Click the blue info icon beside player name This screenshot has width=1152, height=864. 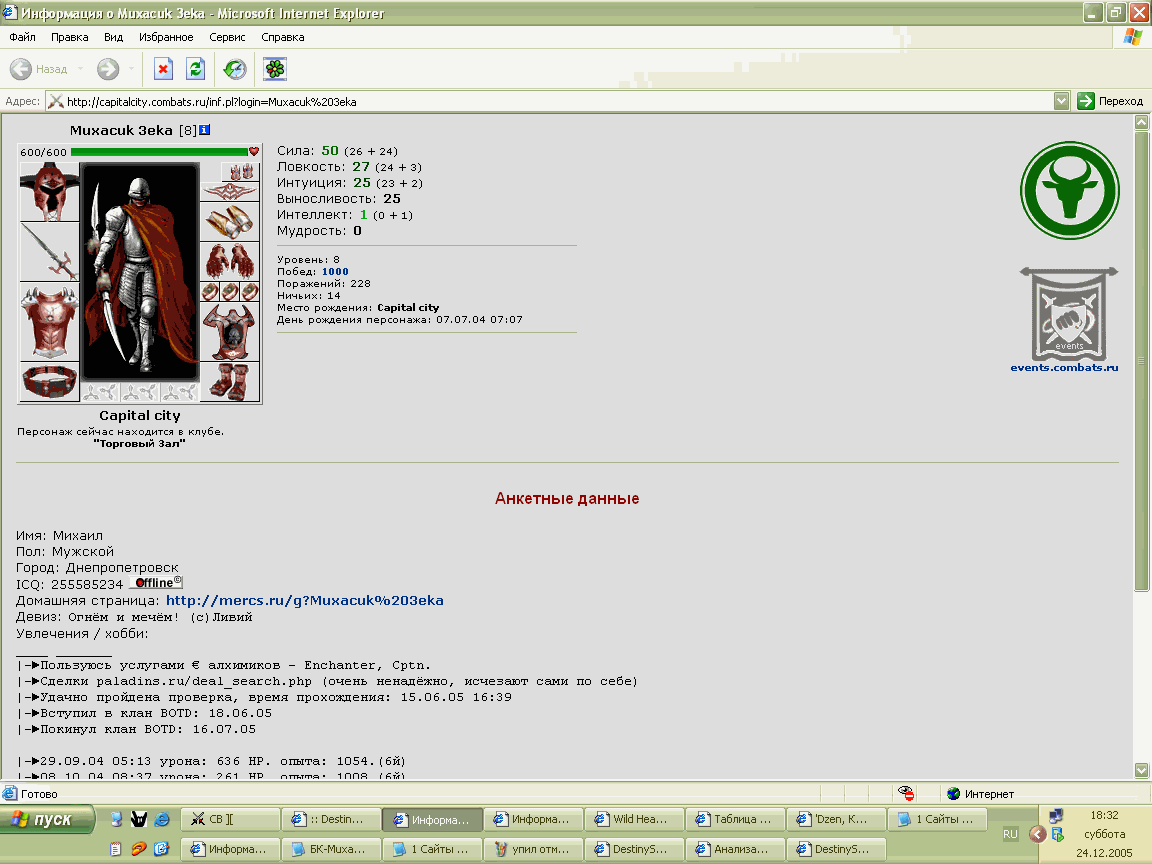coord(205,130)
